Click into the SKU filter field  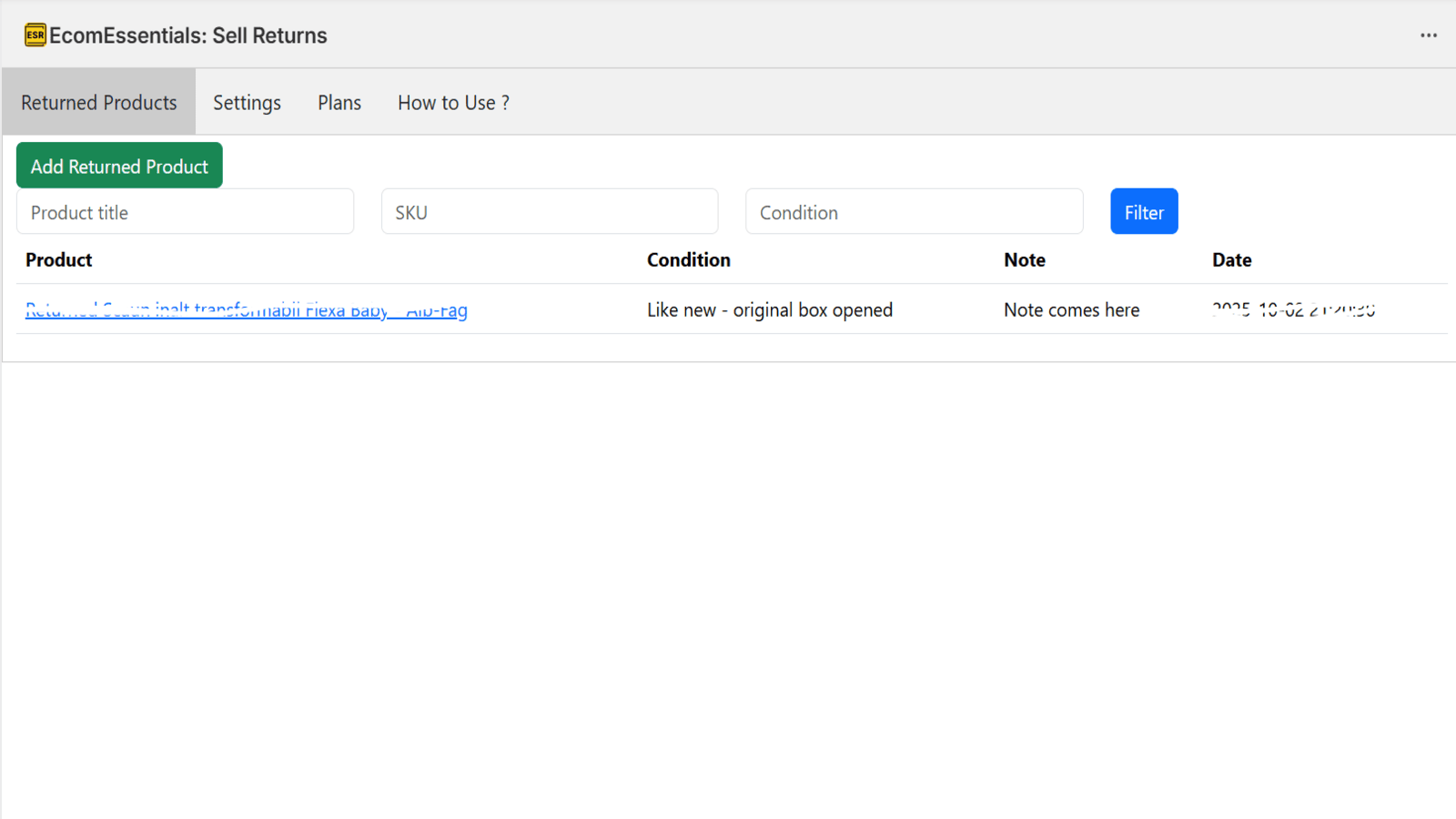click(x=550, y=212)
